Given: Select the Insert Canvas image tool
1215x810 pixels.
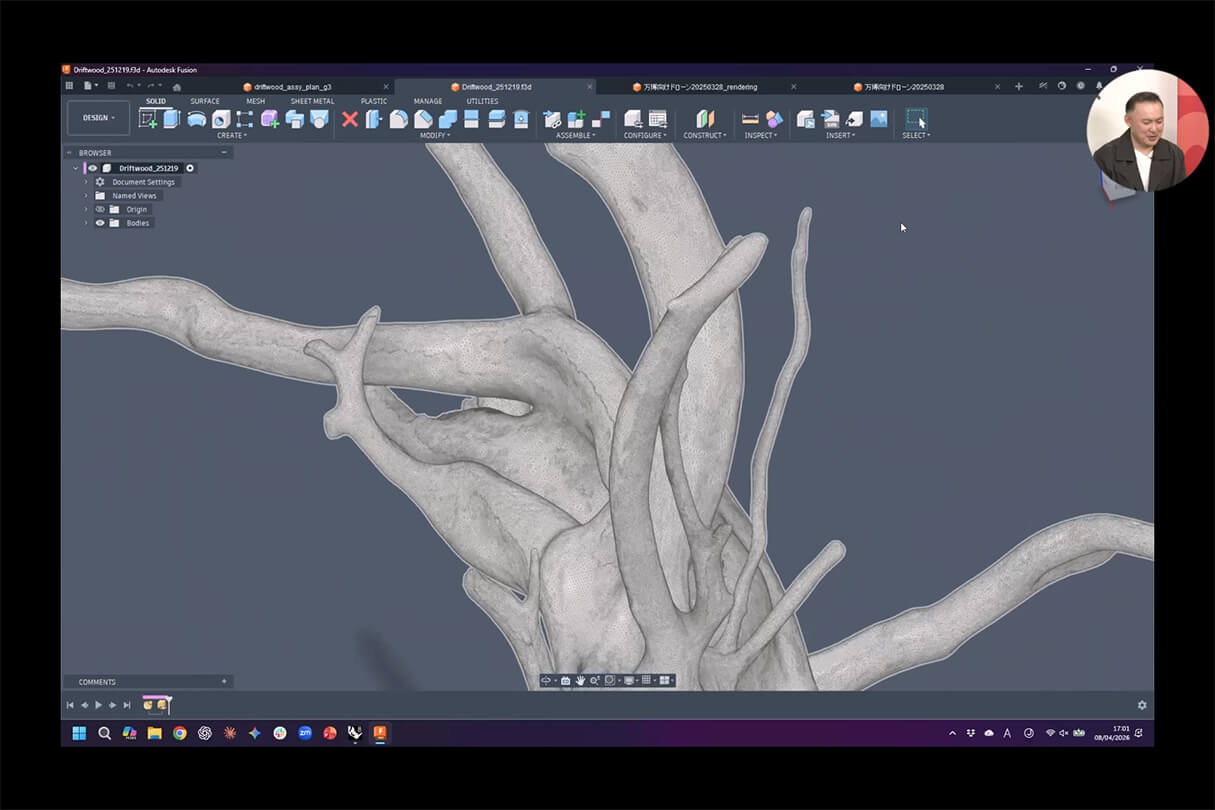Looking at the screenshot, I should tap(879, 118).
